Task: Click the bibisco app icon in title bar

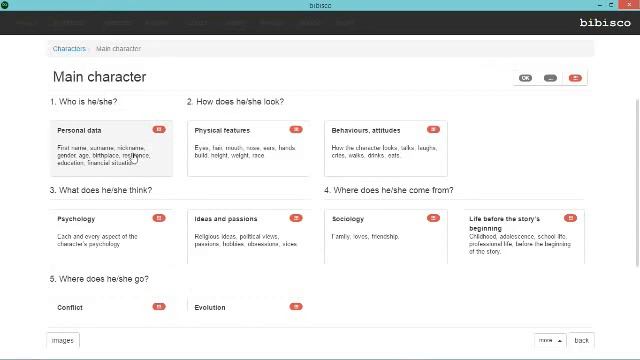Action: tap(4, 5)
